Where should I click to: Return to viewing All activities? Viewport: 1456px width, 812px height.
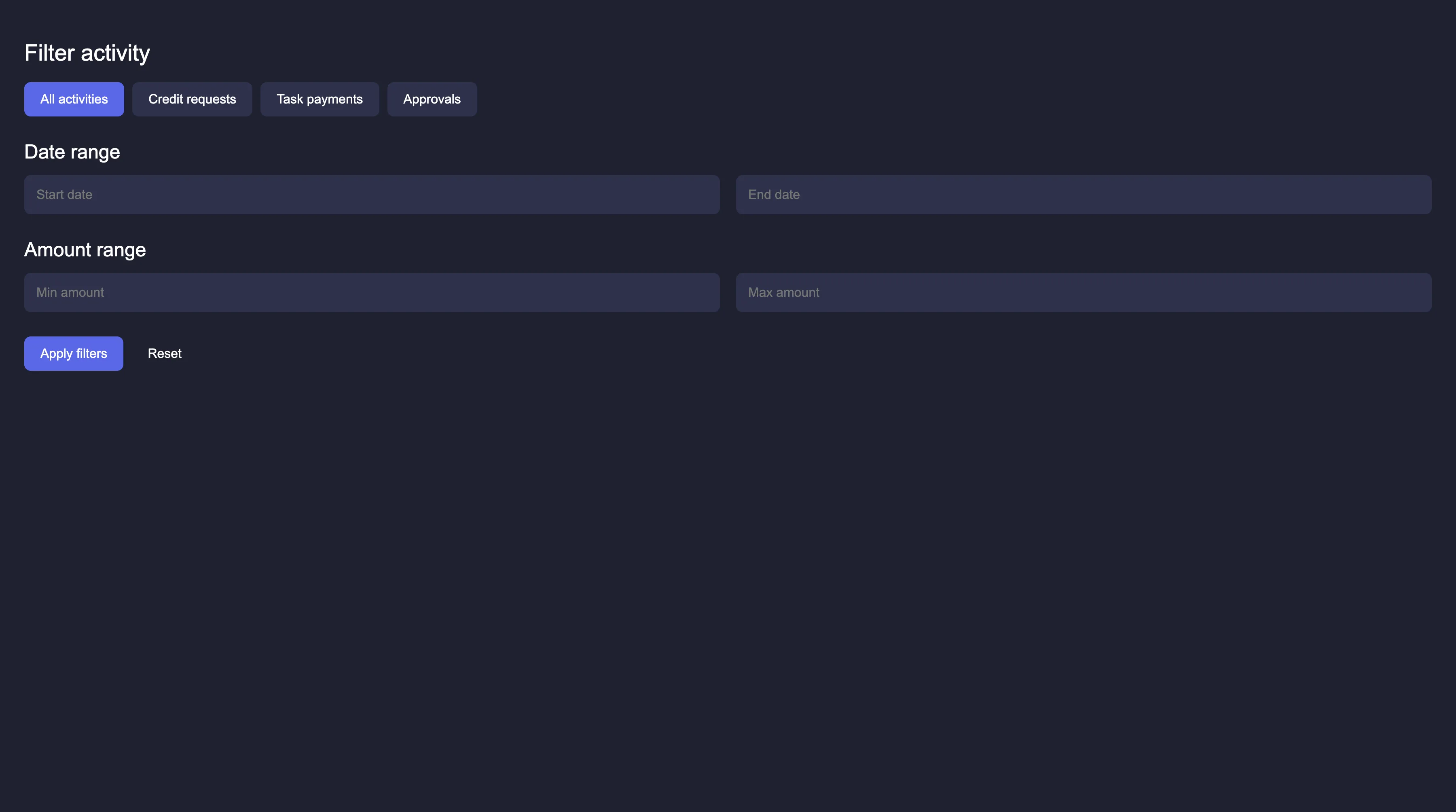tap(74, 99)
